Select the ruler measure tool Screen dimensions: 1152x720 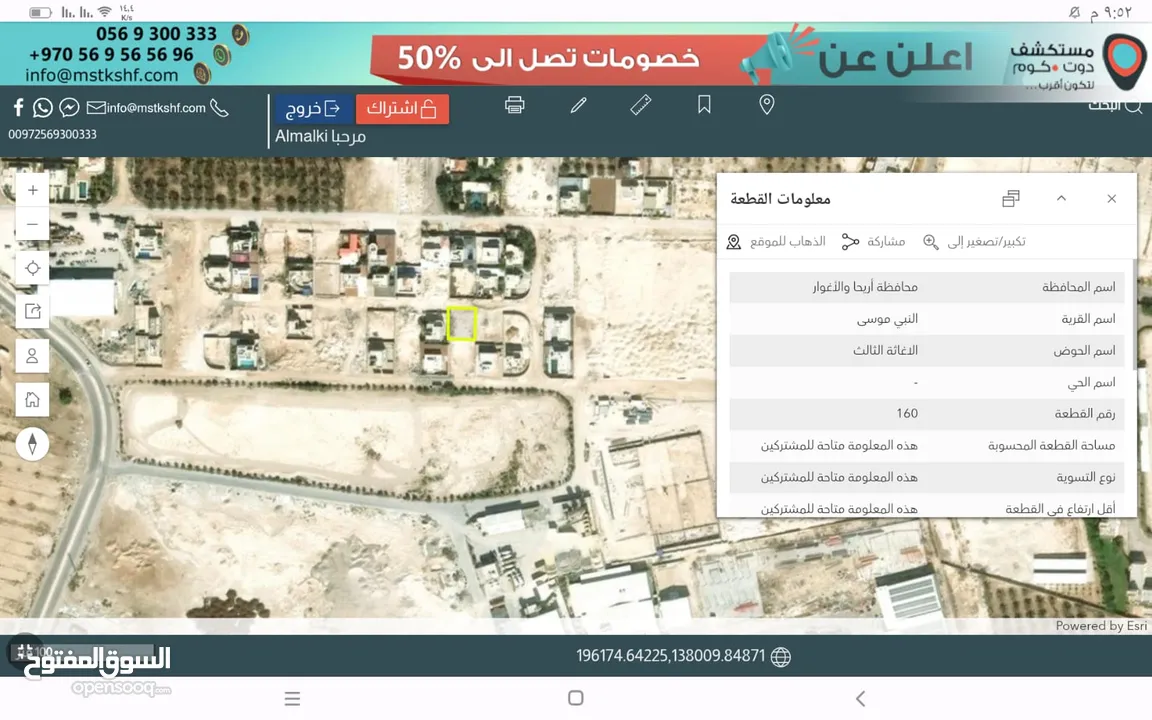click(x=641, y=105)
